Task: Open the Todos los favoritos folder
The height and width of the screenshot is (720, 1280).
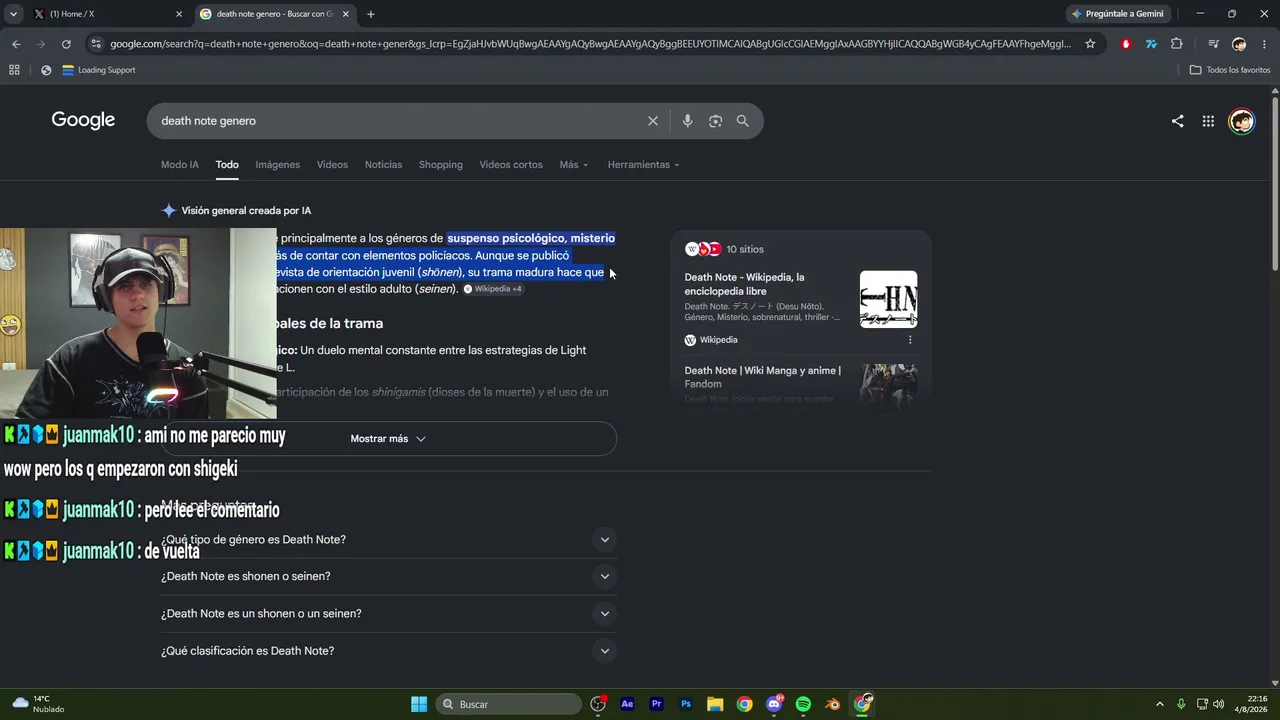Action: point(1230,70)
